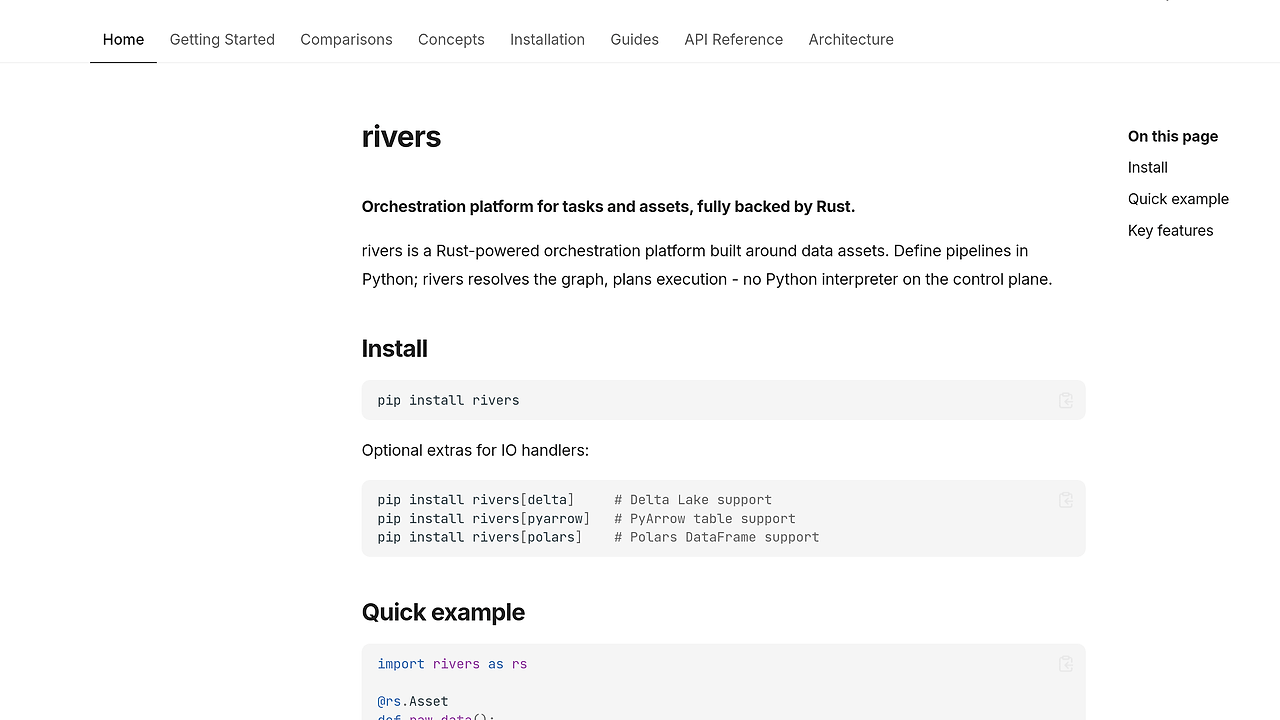Go to Getting Started tab
Viewport: 1280px width, 720px height.
click(x=222, y=40)
